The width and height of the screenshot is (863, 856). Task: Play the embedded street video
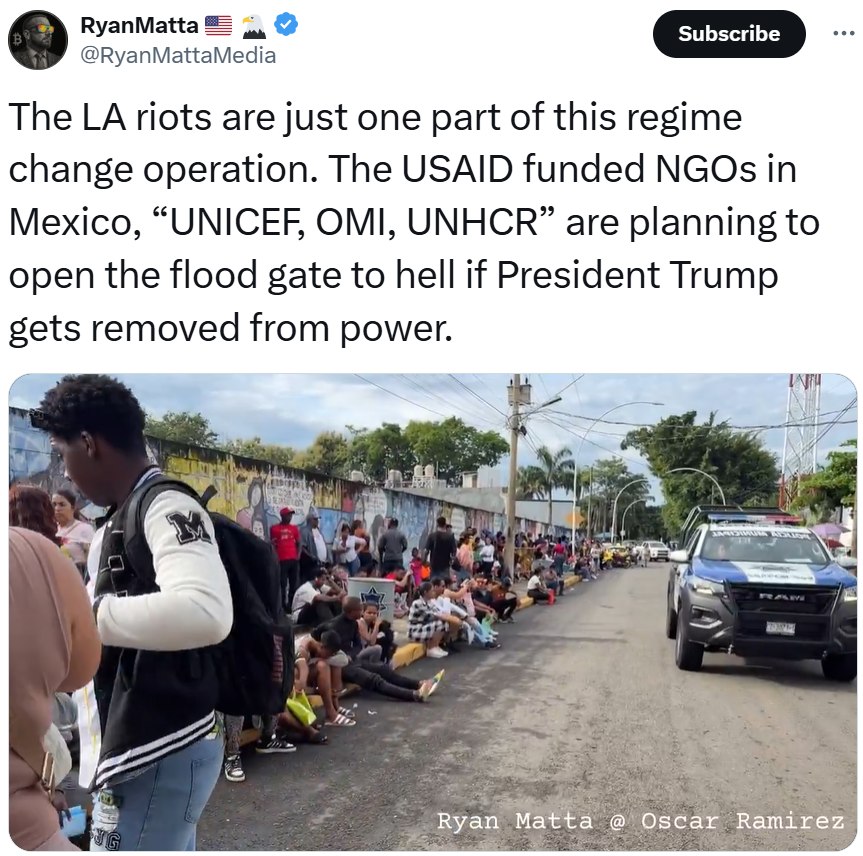[x=433, y=612]
